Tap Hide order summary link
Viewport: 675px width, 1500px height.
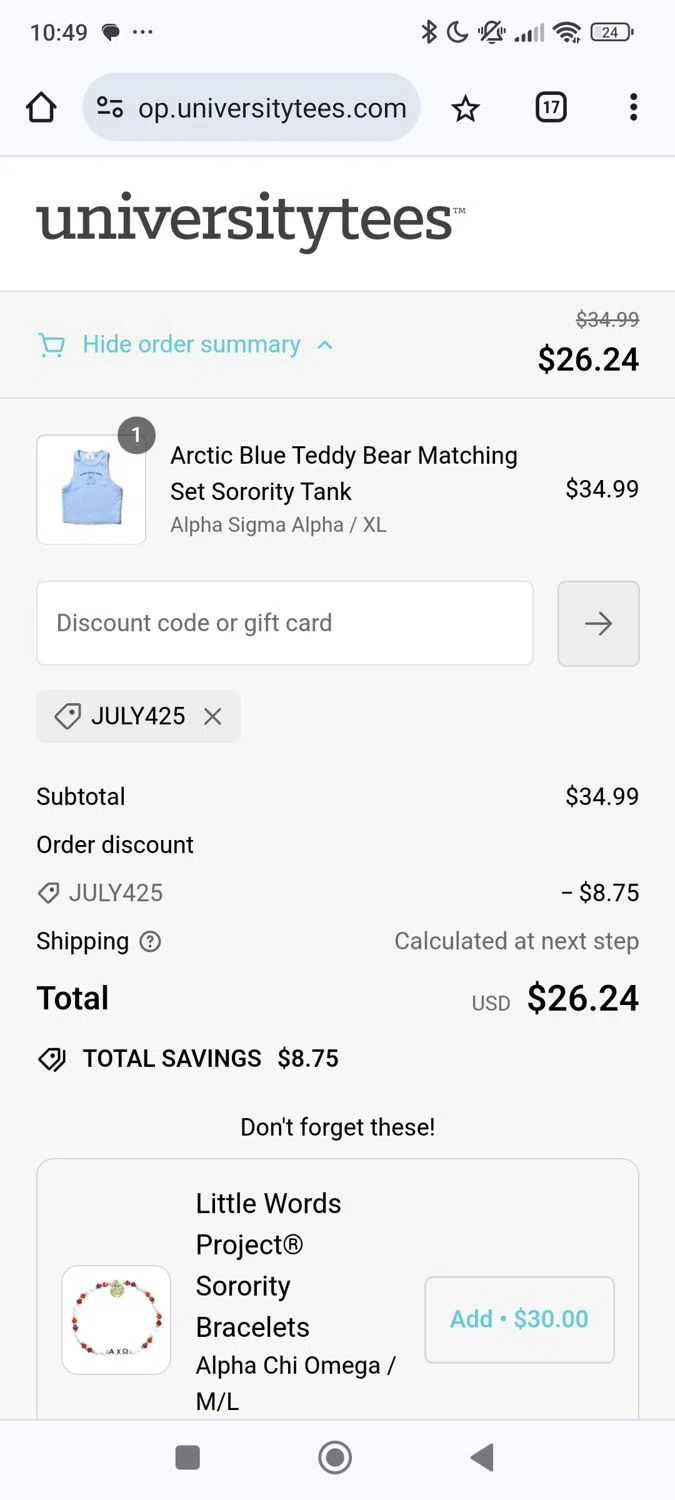(x=191, y=345)
